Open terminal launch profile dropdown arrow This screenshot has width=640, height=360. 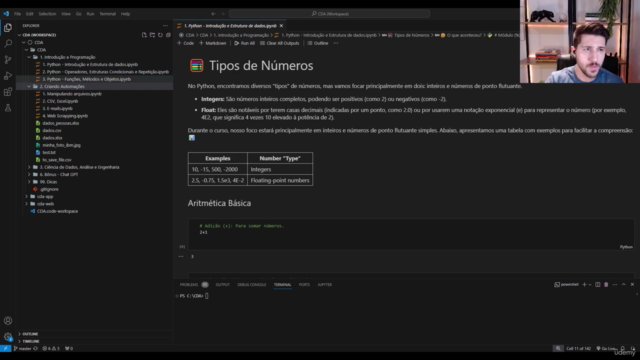590,284
